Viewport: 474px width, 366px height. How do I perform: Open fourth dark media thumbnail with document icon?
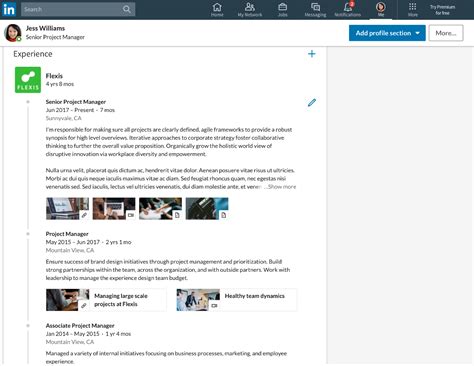pyautogui.click(x=207, y=208)
